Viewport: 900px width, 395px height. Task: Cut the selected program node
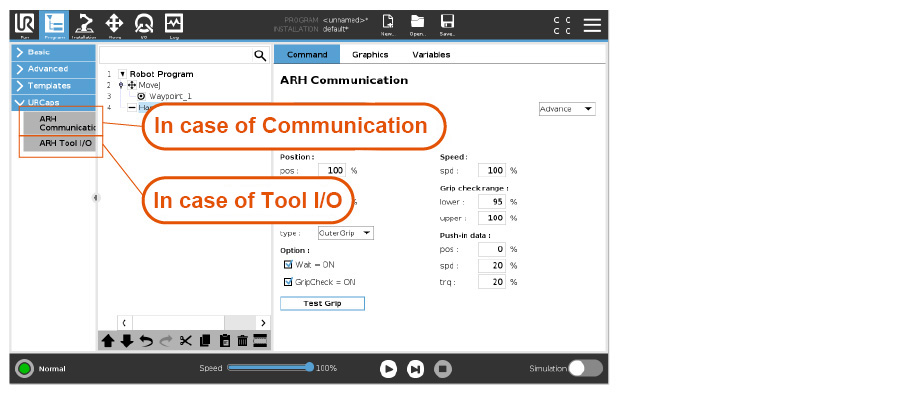[185, 341]
